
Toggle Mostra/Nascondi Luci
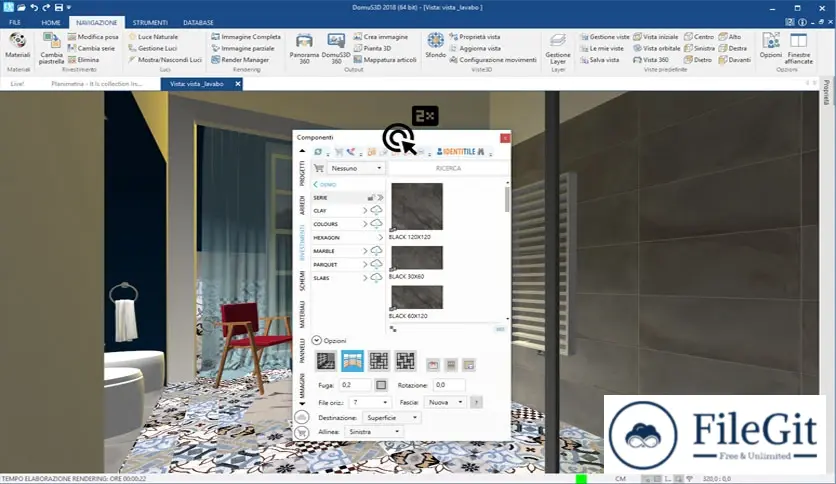[x=165, y=60]
